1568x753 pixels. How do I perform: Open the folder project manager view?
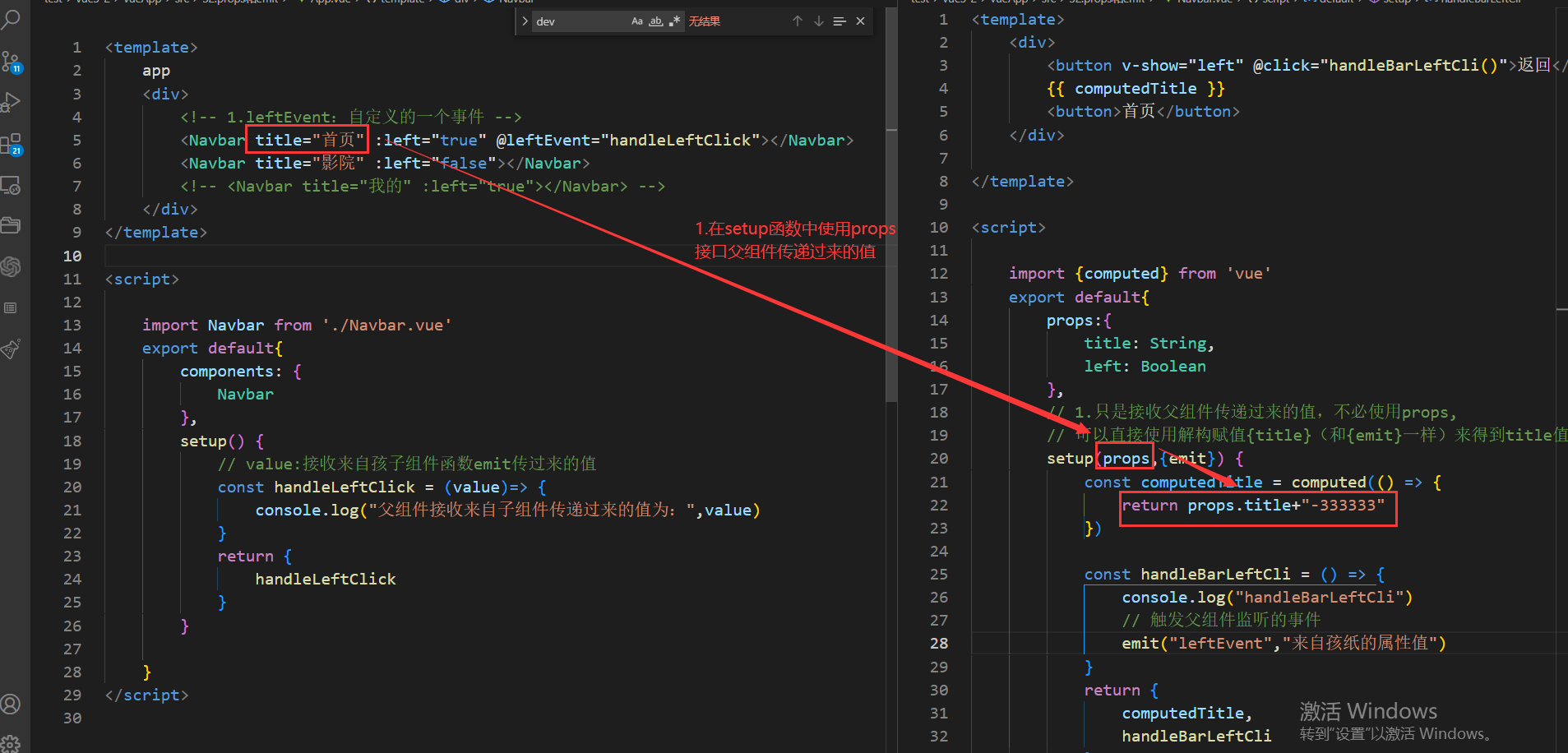point(11,225)
